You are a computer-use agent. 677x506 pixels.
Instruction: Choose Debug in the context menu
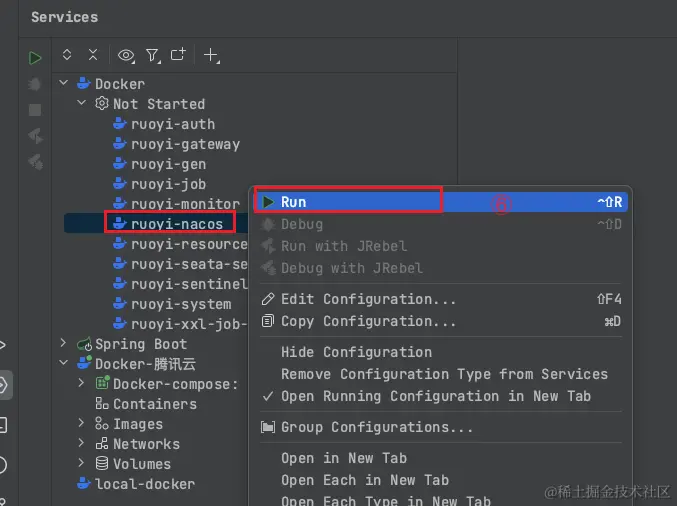coord(440,224)
